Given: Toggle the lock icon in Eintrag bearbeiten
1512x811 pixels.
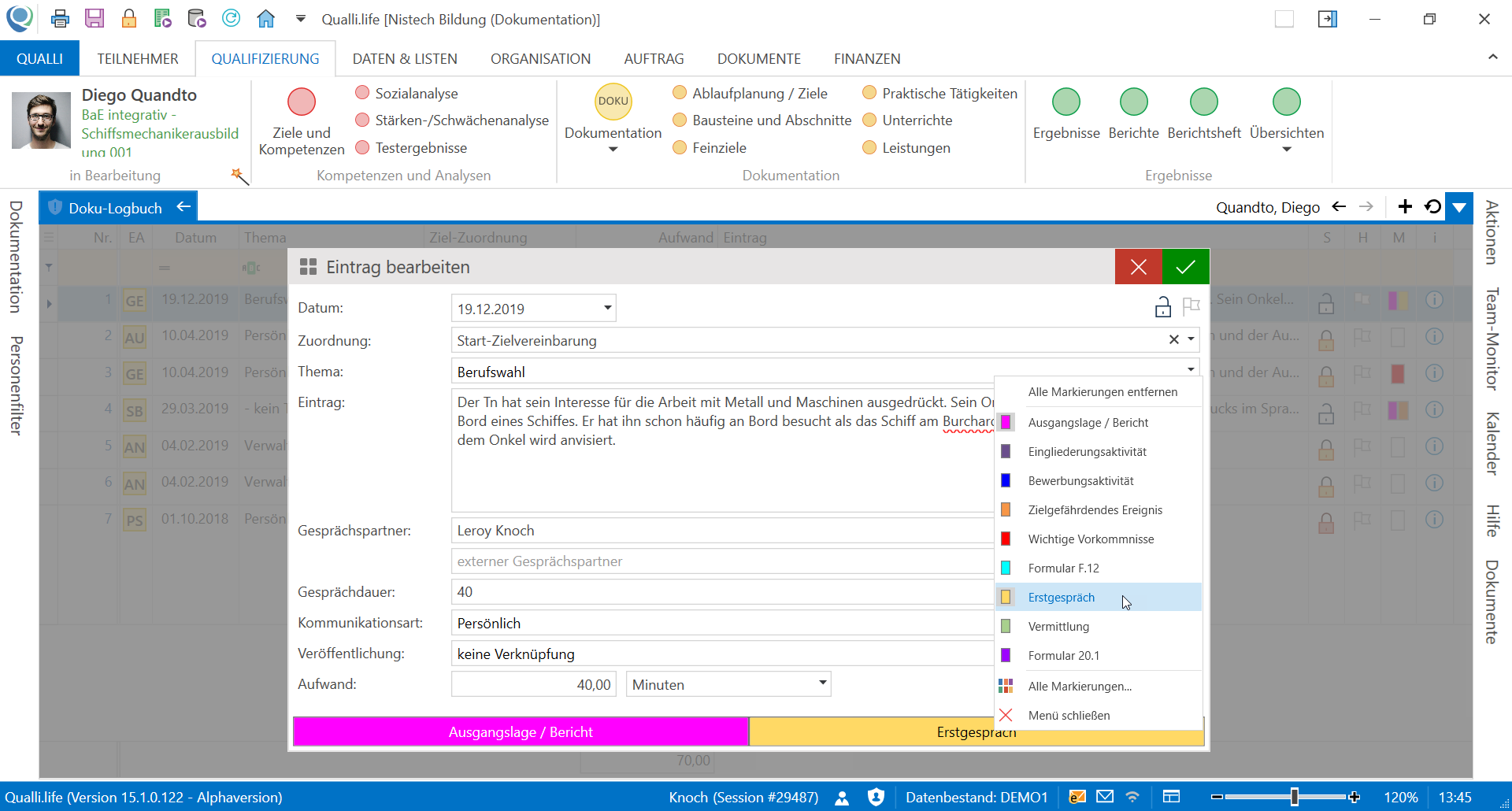Looking at the screenshot, I should (x=1162, y=307).
